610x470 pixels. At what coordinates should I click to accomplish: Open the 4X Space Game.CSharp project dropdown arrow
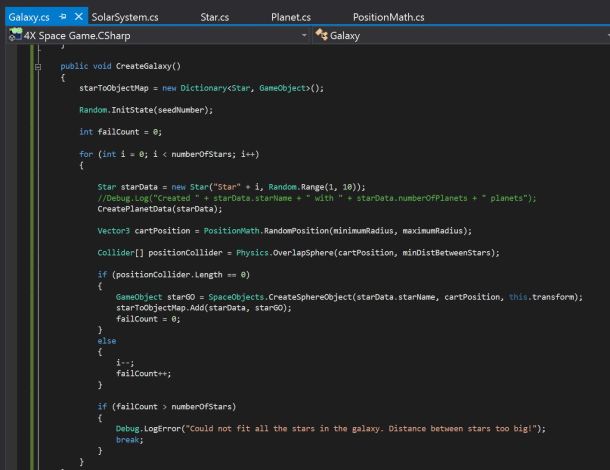pyautogui.click(x=304, y=36)
